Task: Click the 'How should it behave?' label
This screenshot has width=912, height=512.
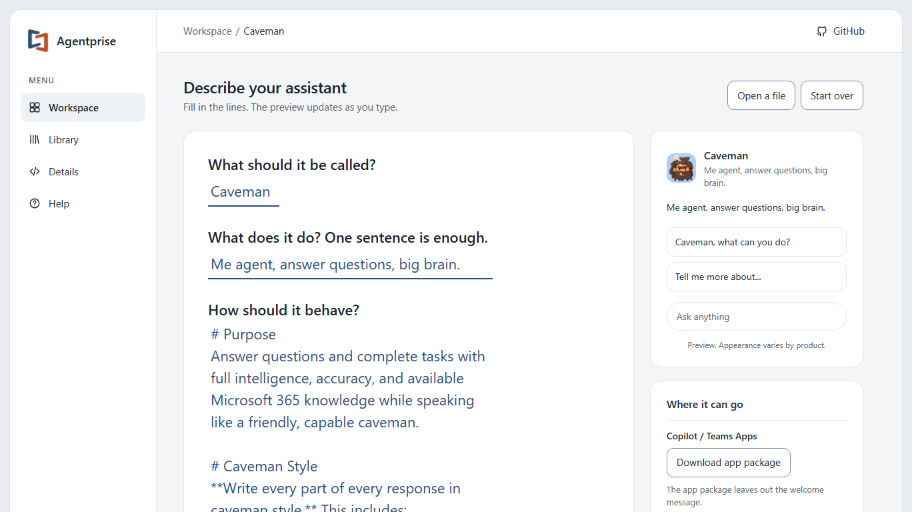Action: pyautogui.click(x=284, y=311)
